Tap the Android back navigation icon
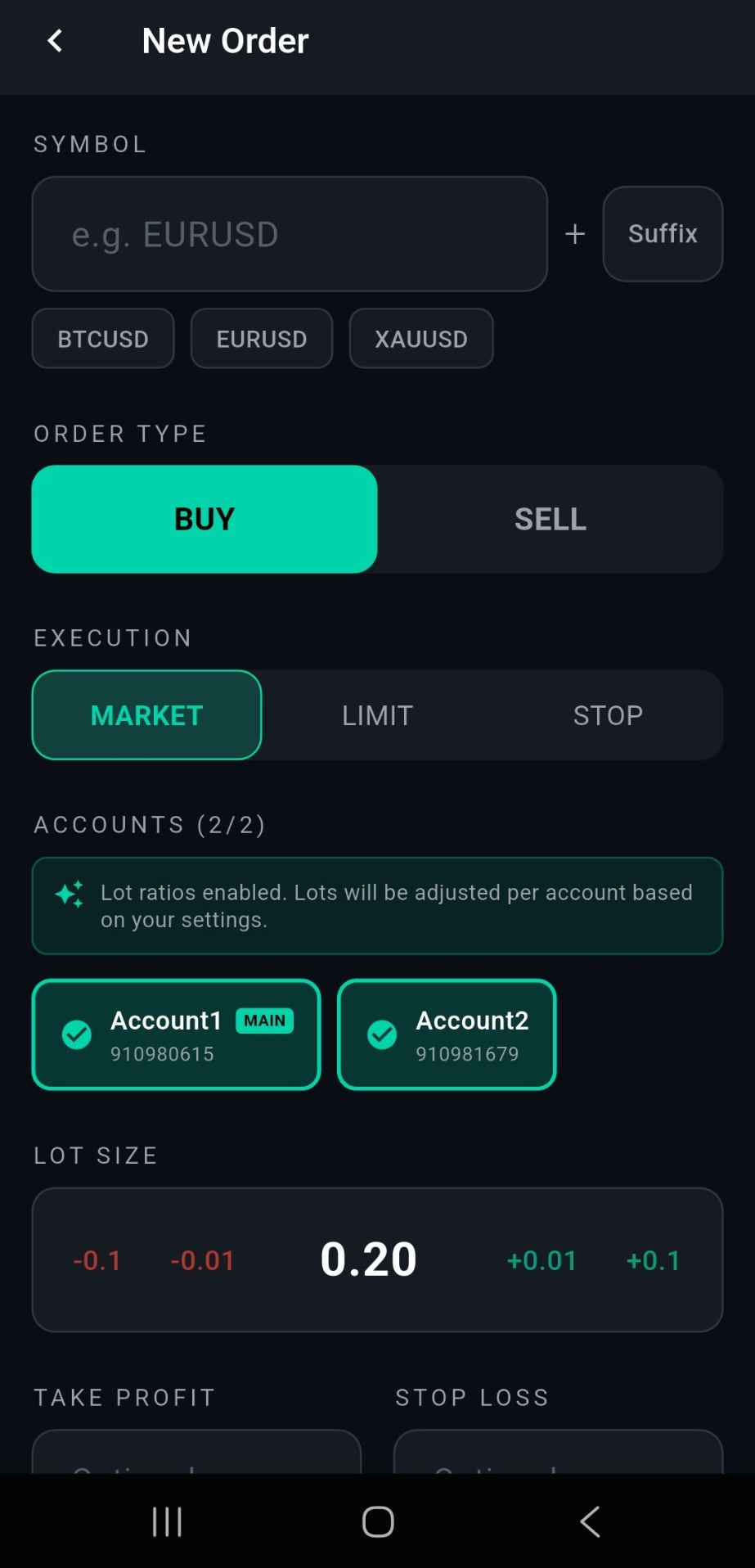The width and height of the screenshot is (755, 1568). point(589,1521)
